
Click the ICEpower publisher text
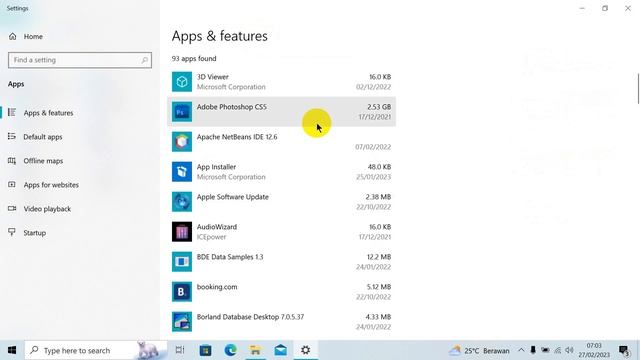coord(211,237)
